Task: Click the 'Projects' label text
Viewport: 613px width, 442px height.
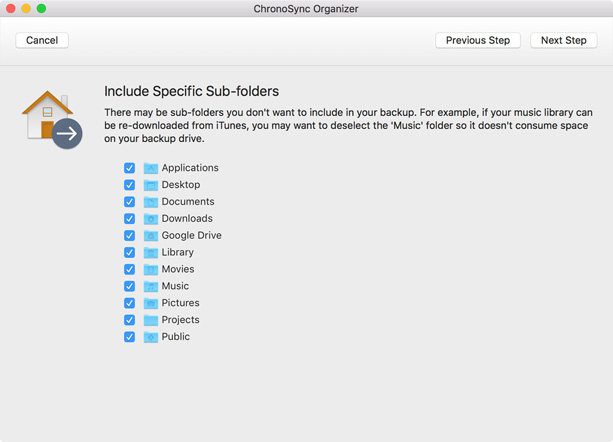Action: [x=181, y=320]
